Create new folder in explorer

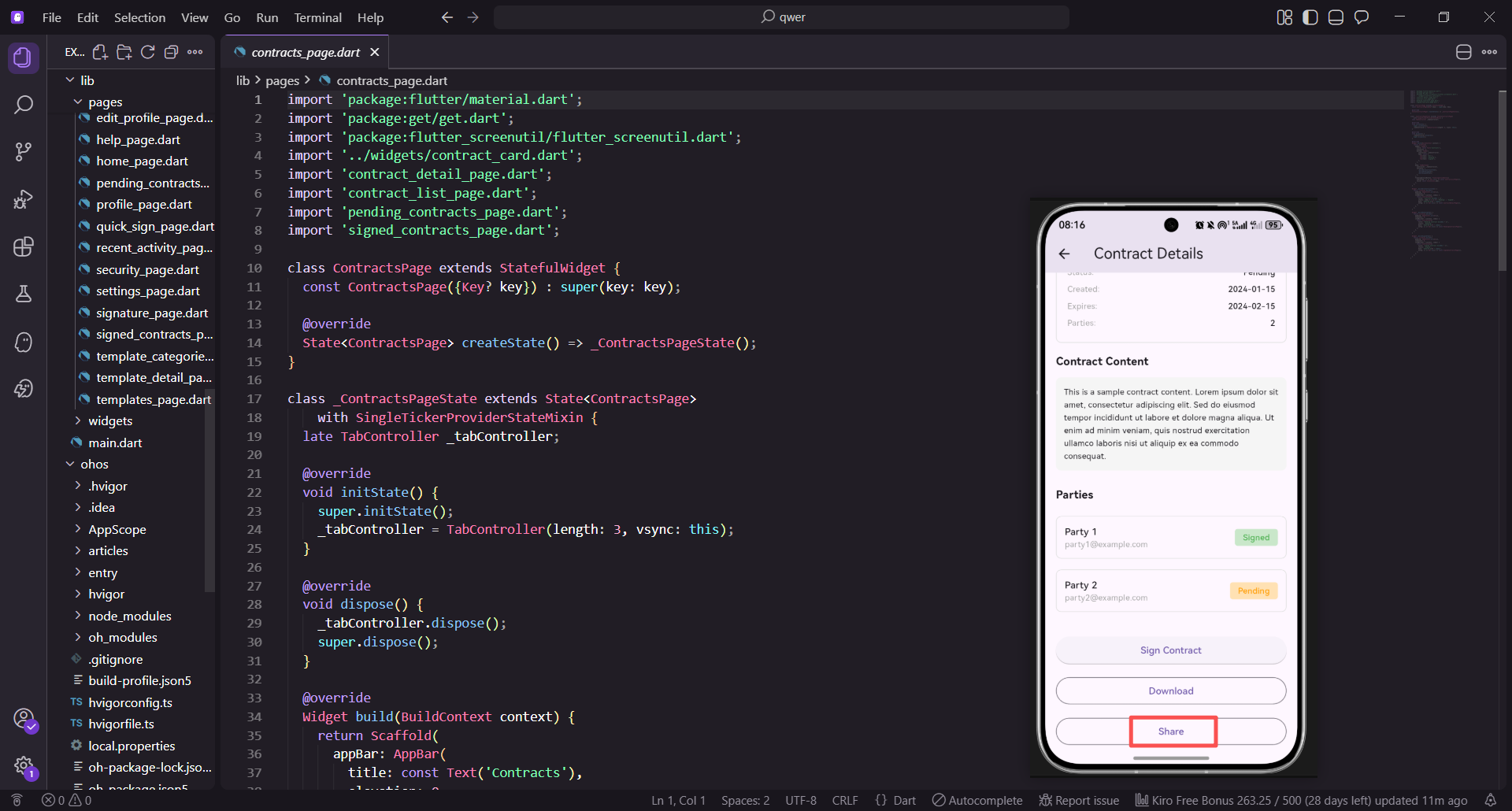point(124,52)
